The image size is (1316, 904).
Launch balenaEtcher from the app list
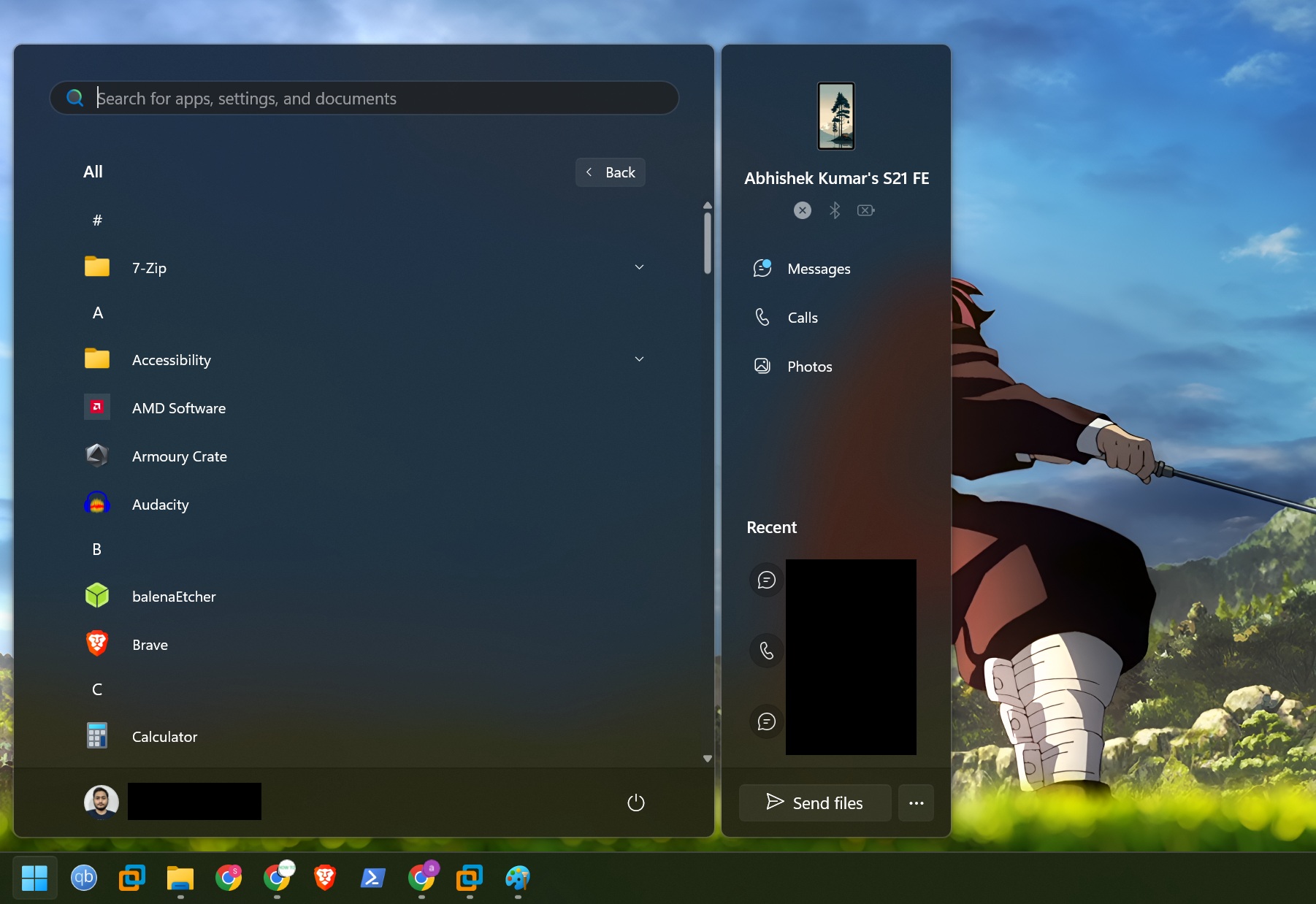pos(174,597)
